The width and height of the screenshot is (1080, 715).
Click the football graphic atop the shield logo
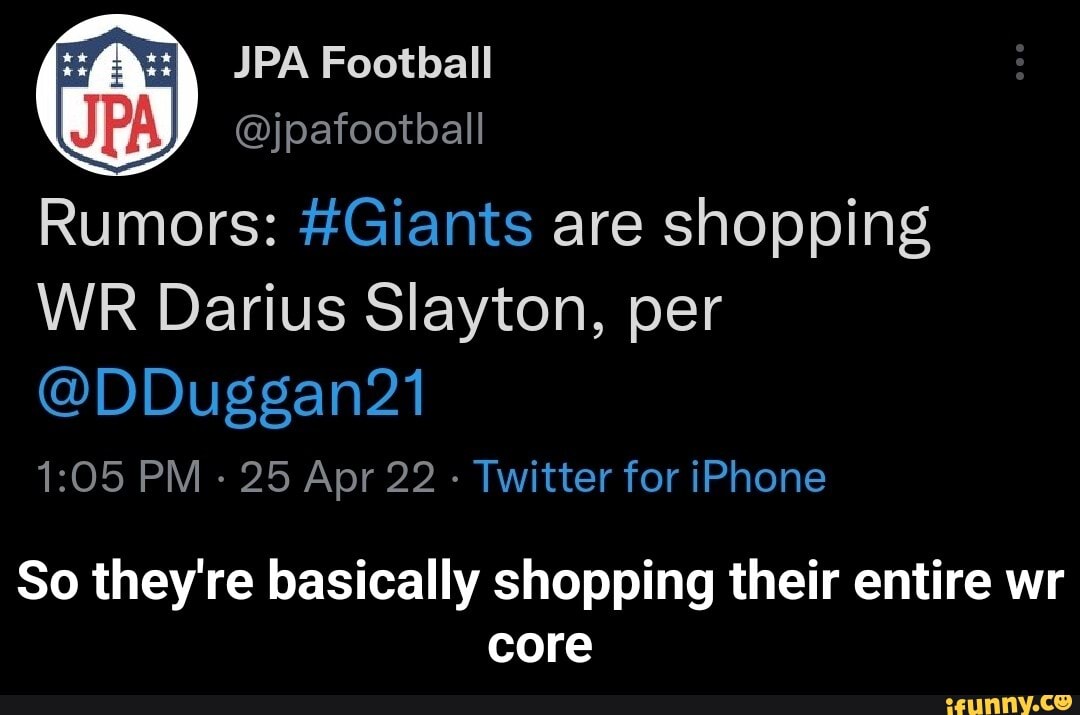pyautogui.click(x=116, y=65)
